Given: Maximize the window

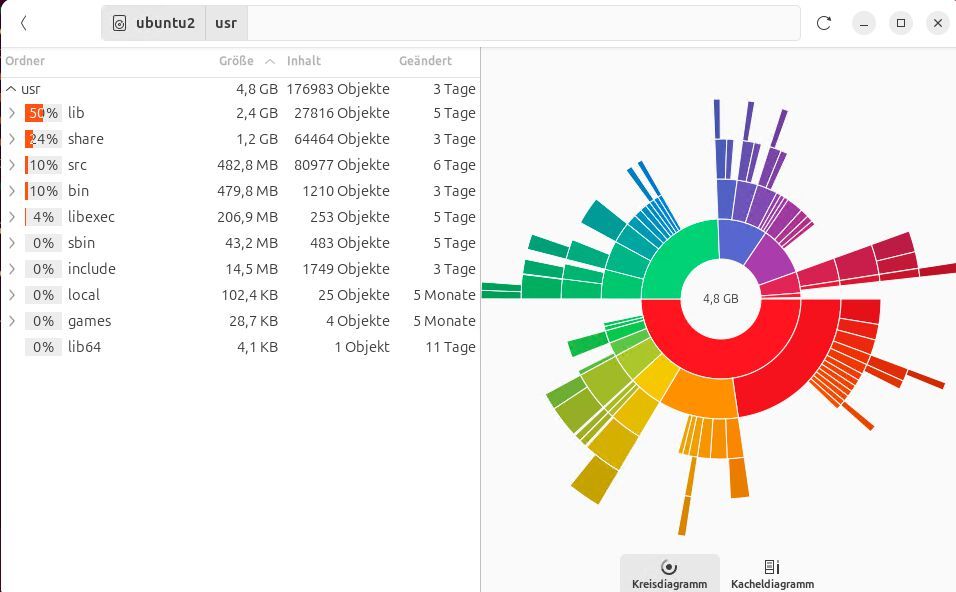Looking at the screenshot, I should pos(901,23).
